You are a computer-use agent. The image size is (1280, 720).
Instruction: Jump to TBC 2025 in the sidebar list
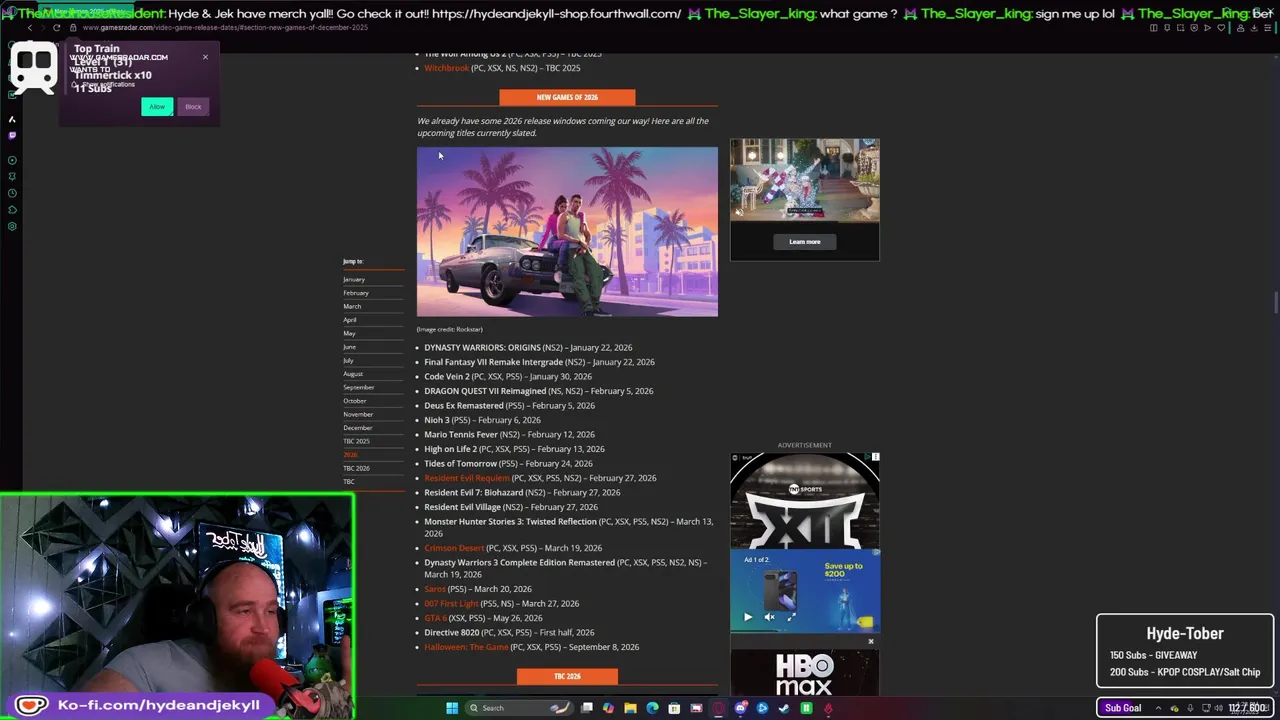(x=356, y=441)
